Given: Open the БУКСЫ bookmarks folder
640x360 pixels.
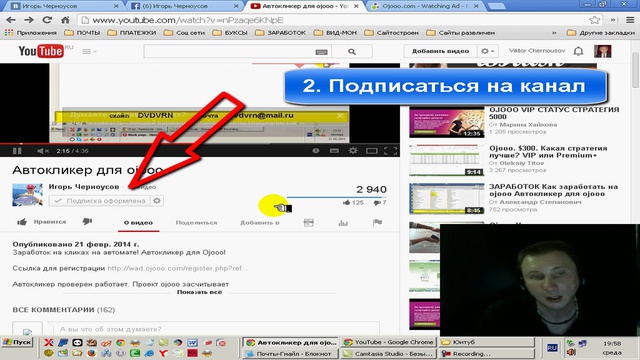Looking at the screenshot, I should [230, 33].
